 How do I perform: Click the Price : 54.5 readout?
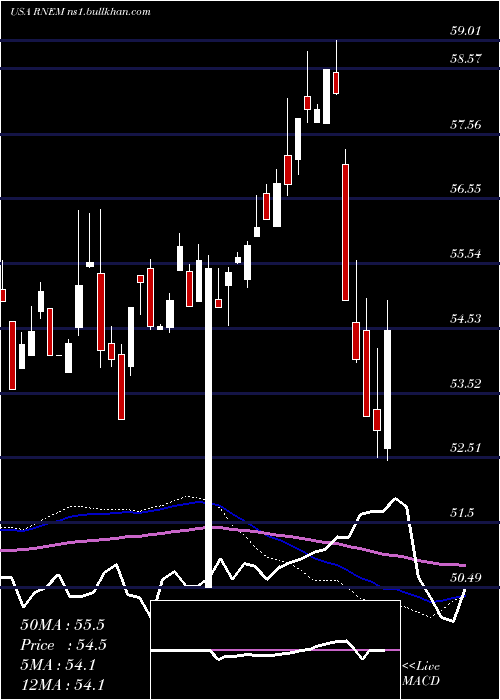tap(64, 645)
